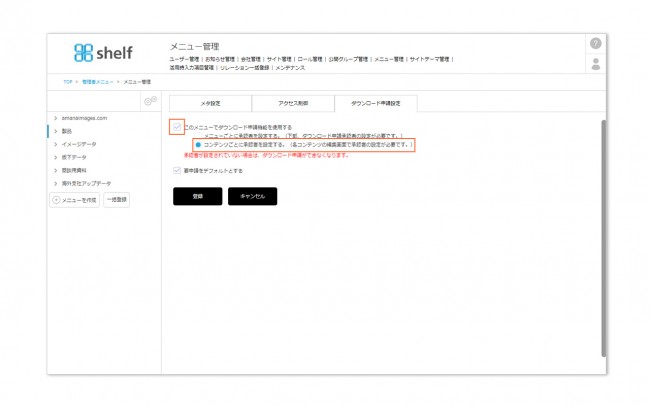Click the メニューを作成 button
Viewport: 650px width, 406px height.
pos(75,200)
